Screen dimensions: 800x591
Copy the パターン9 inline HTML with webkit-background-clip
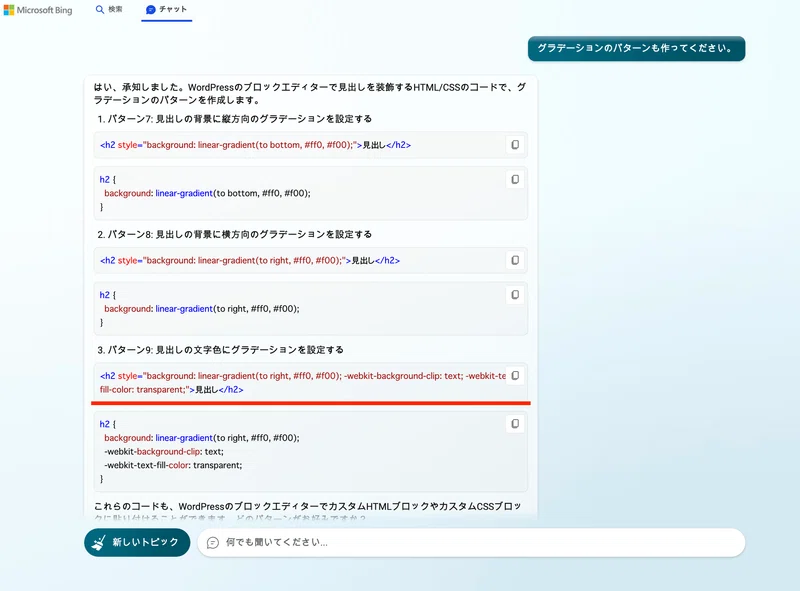(x=515, y=376)
